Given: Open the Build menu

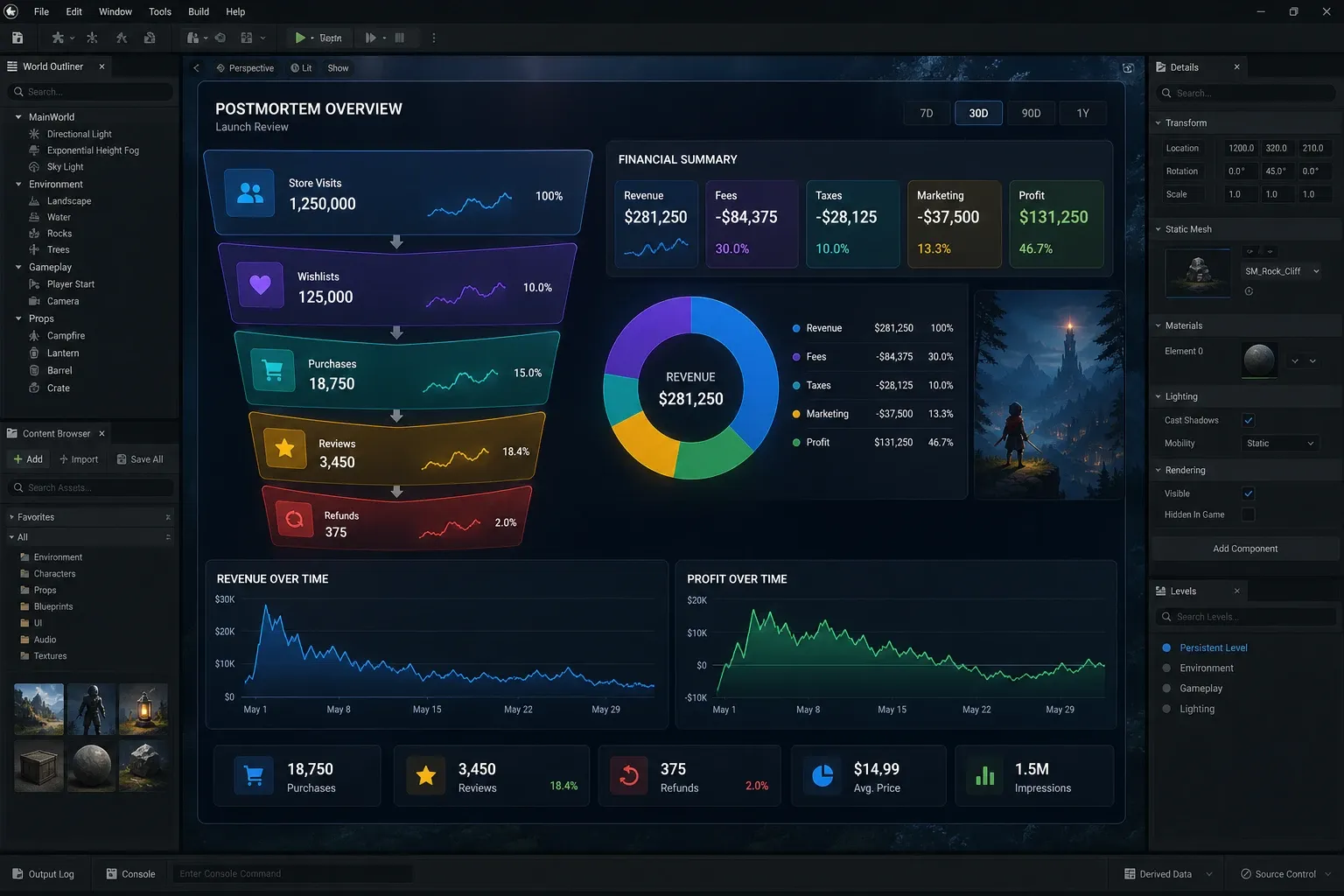Looking at the screenshot, I should click(x=199, y=11).
